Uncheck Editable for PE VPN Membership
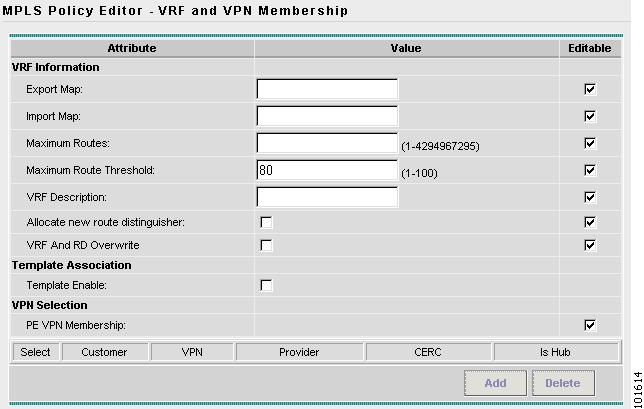Image resolution: width=644 pixels, height=409 pixels. click(590, 325)
